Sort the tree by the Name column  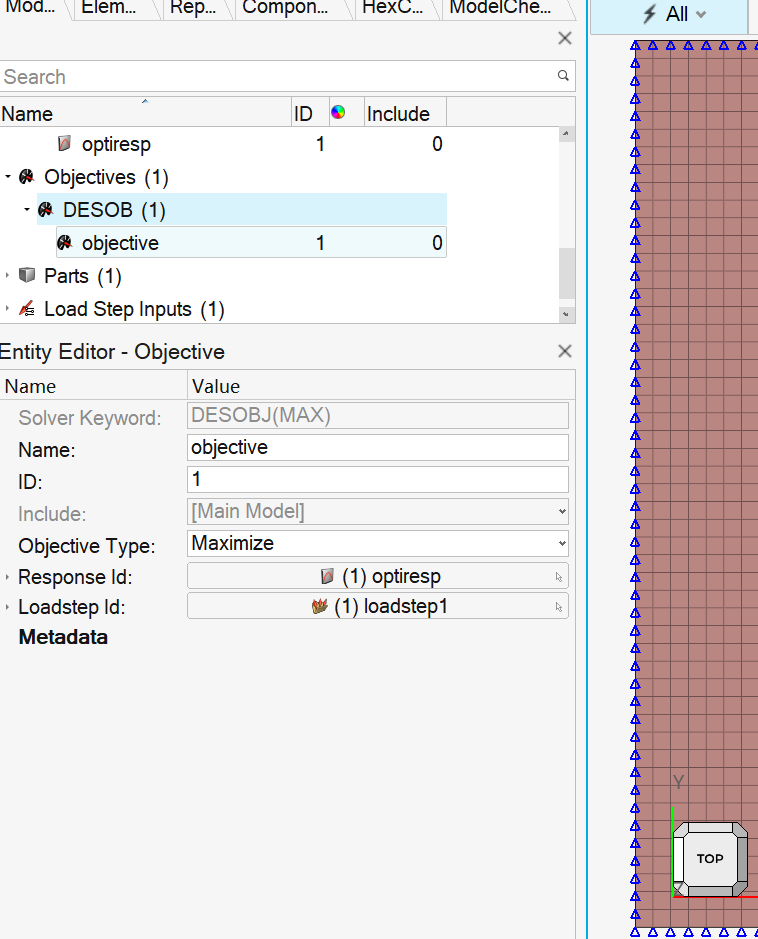tap(145, 113)
